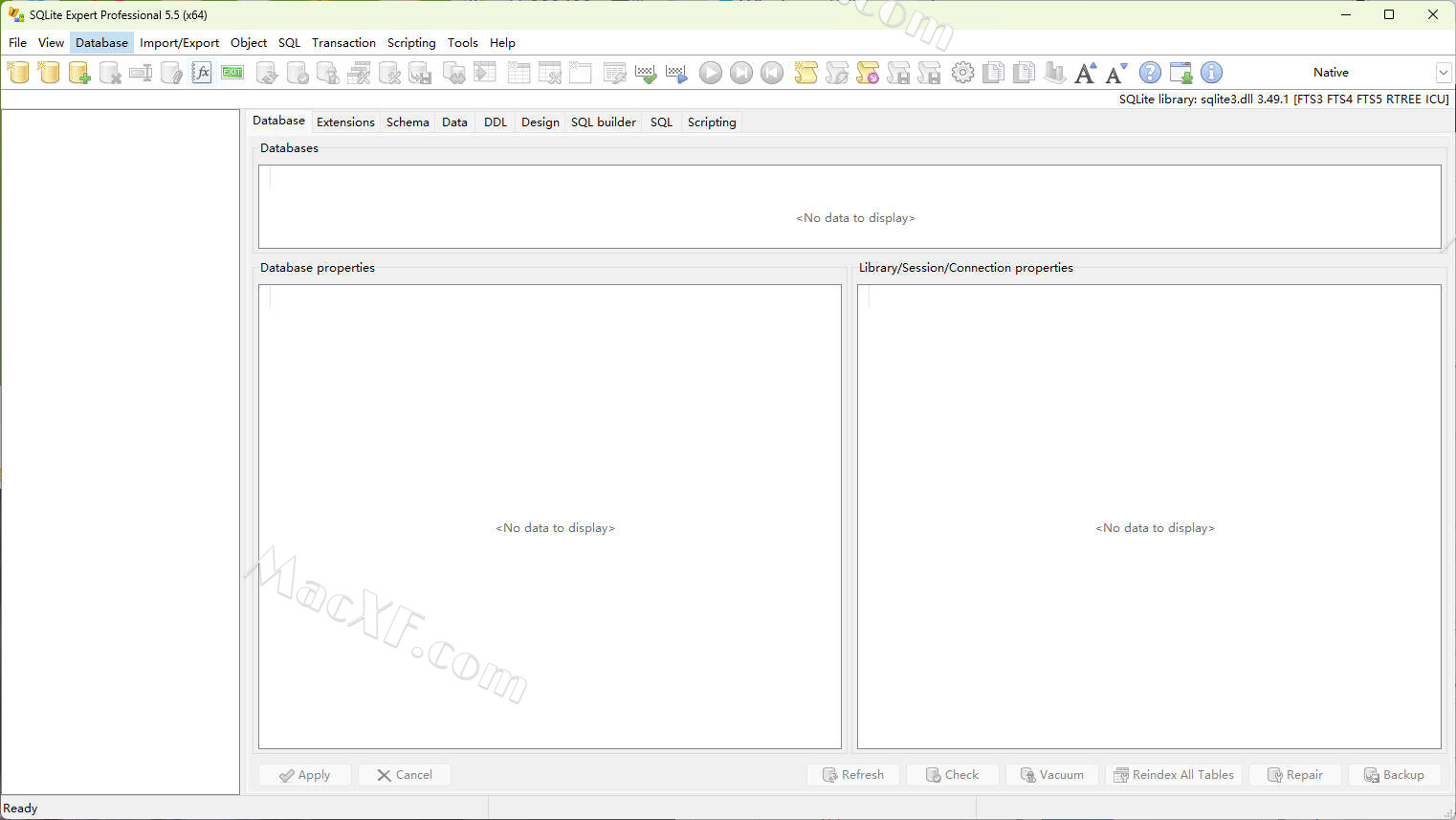Viewport: 1456px width, 820px height.
Task: Open the fx functions toolbar icon
Action: click(x=202, y=73)
